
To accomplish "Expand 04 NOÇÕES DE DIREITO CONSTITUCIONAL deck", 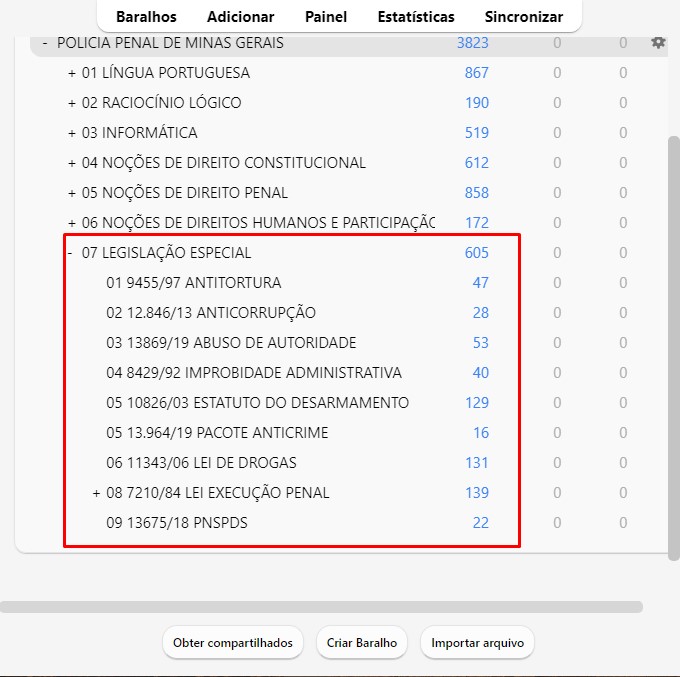I will pos(72,163).
